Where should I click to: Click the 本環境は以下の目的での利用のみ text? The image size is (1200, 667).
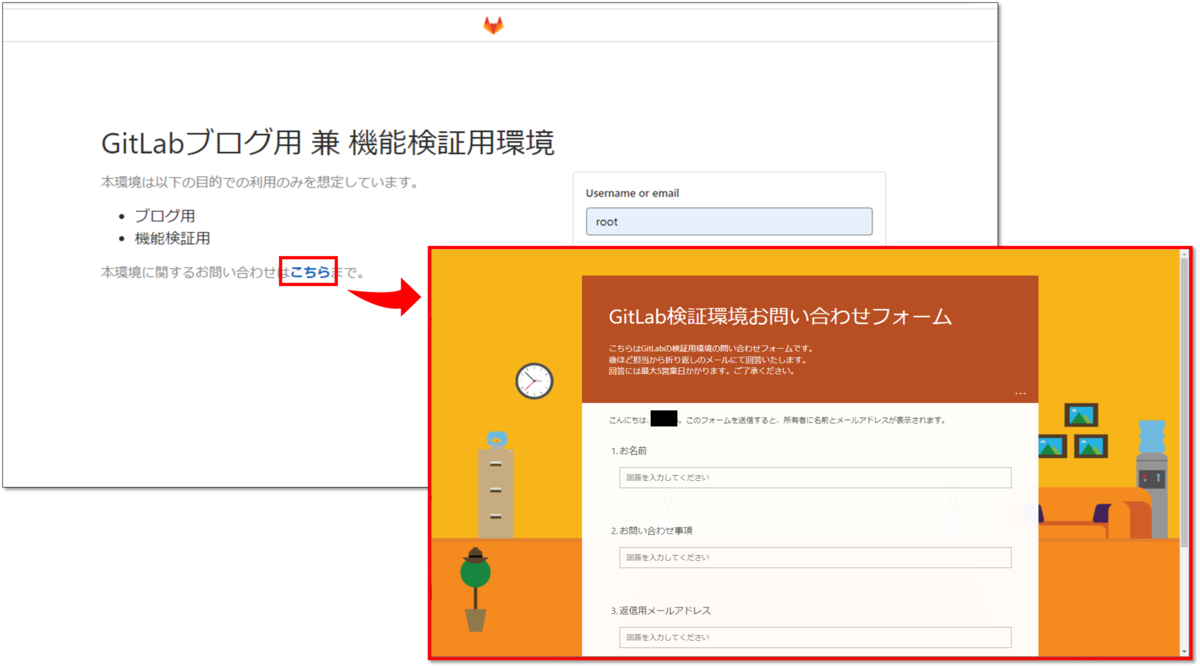point(259,182)
